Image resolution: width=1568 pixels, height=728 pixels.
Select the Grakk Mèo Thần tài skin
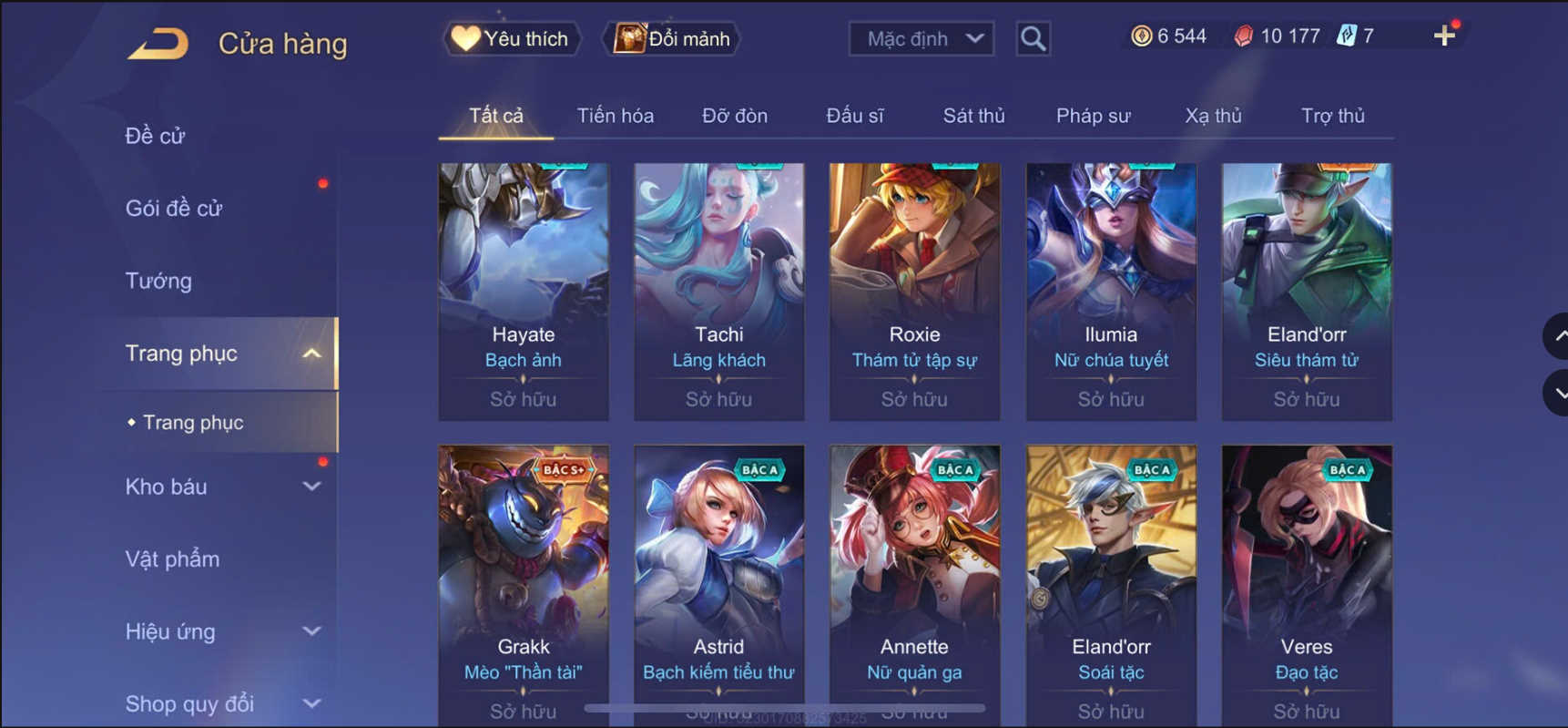(524, 583)
